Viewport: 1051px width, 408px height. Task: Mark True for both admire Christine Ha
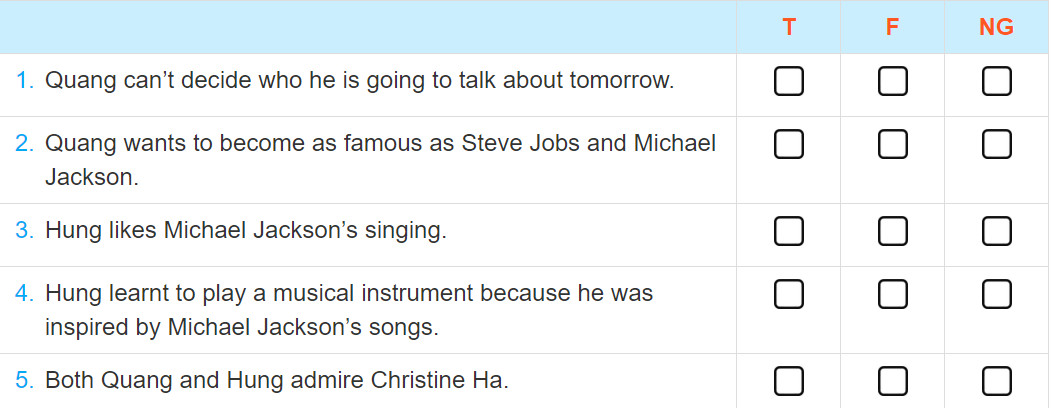click(788, 382)
